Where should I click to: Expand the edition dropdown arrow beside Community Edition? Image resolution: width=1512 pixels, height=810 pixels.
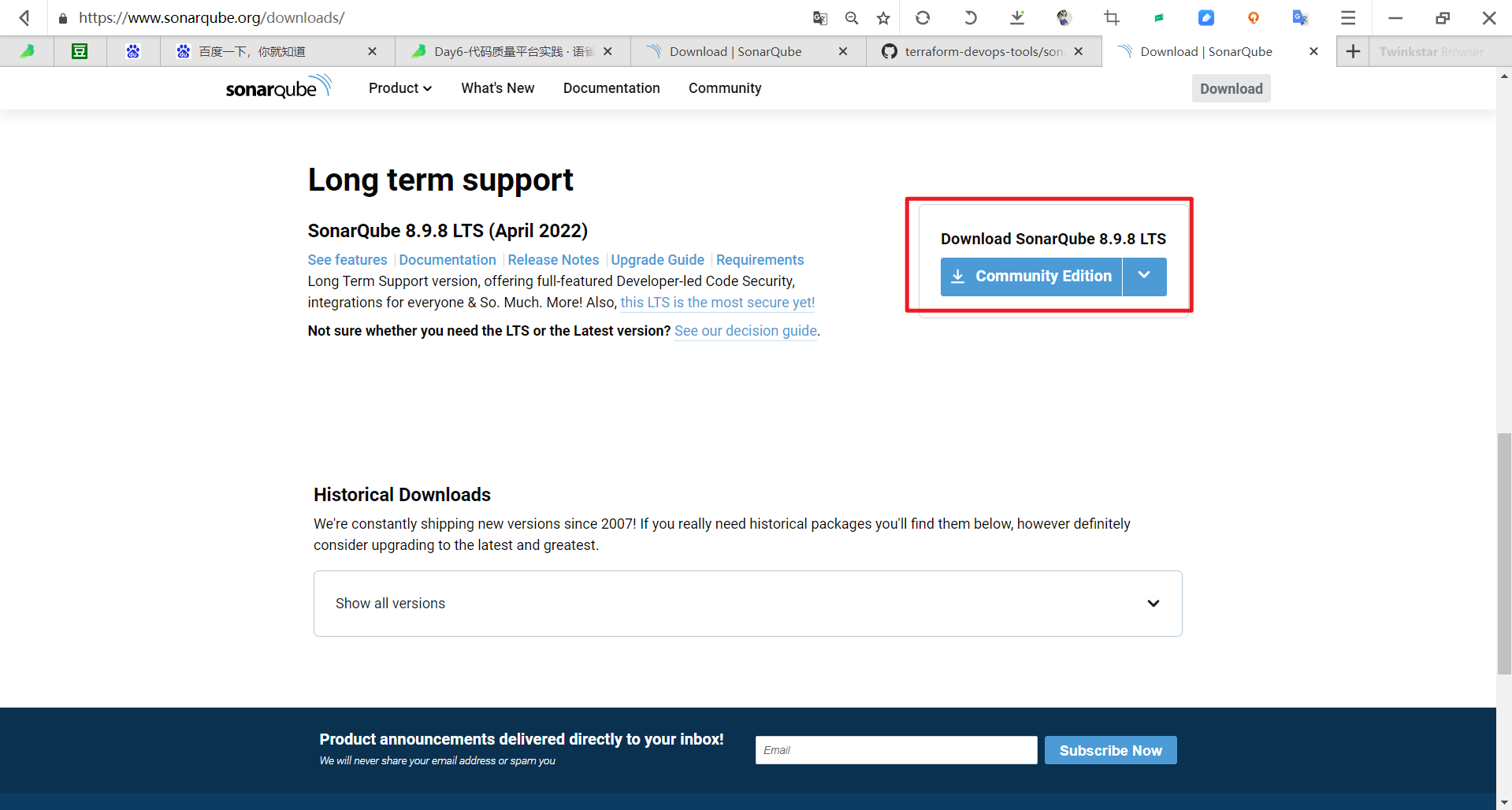pos(1145,277)
